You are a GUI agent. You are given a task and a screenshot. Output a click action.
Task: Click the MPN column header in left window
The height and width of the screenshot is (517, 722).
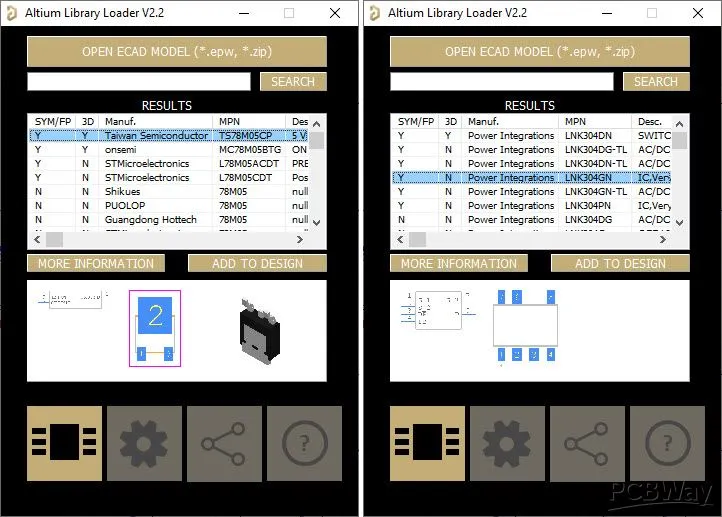pyautogui.click(x=249, y=122)
